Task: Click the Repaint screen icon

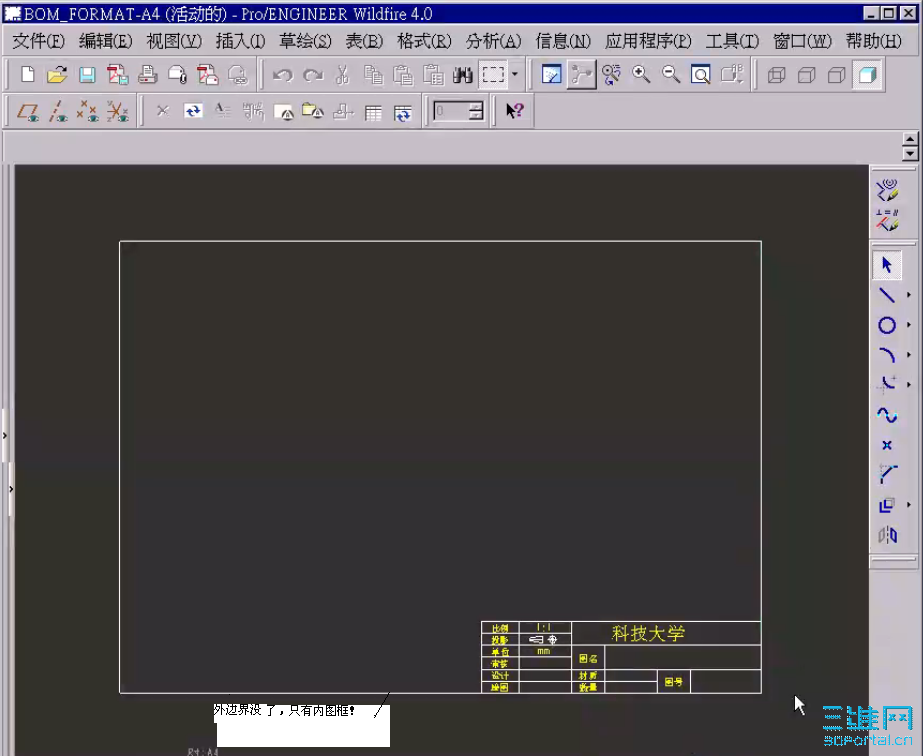Action: pyautogui.click(x=551, y=75)
